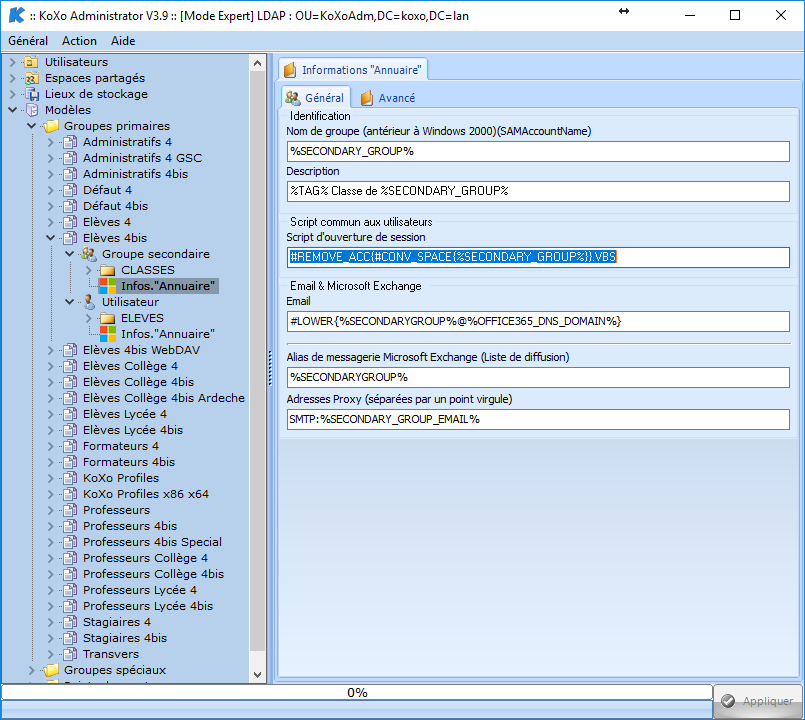Select the Stagiaires 4bis row
This screenshot has height=720, width=805.
click(x=125, y=638)
